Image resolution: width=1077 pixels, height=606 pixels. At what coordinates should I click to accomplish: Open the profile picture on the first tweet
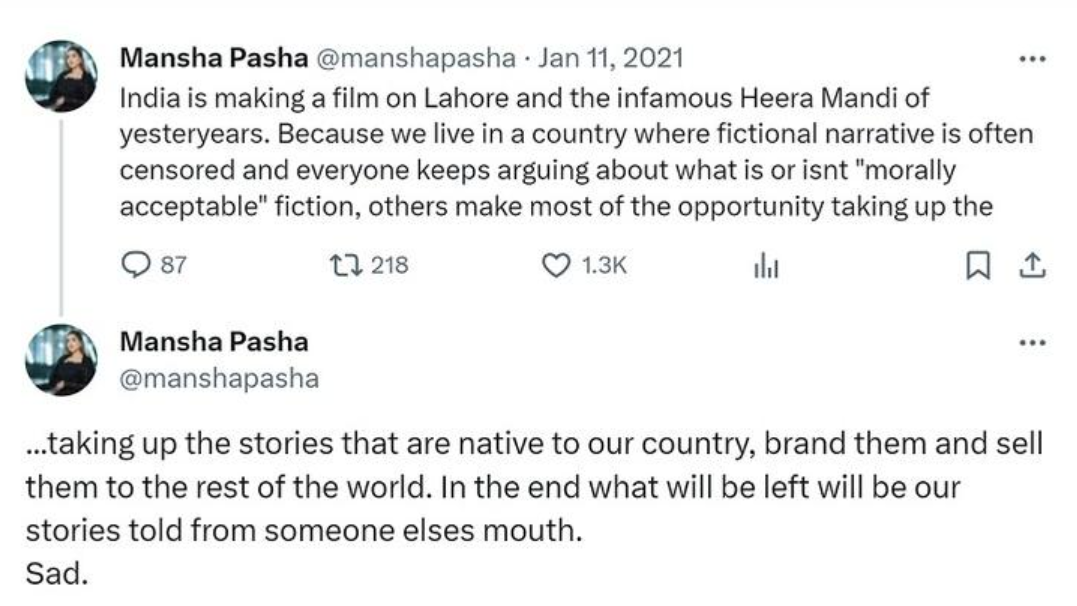point(61,76)
